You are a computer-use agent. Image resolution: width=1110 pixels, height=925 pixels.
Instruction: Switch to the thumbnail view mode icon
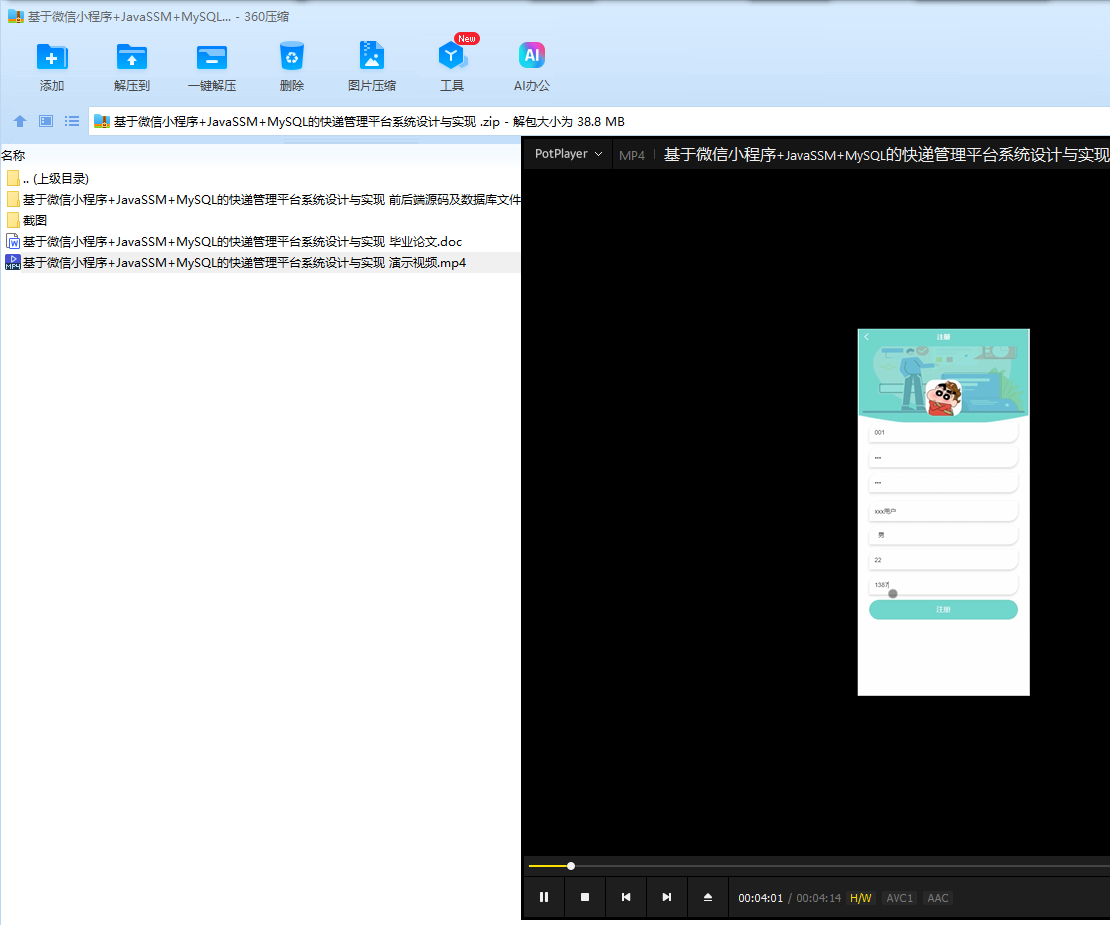46,121
